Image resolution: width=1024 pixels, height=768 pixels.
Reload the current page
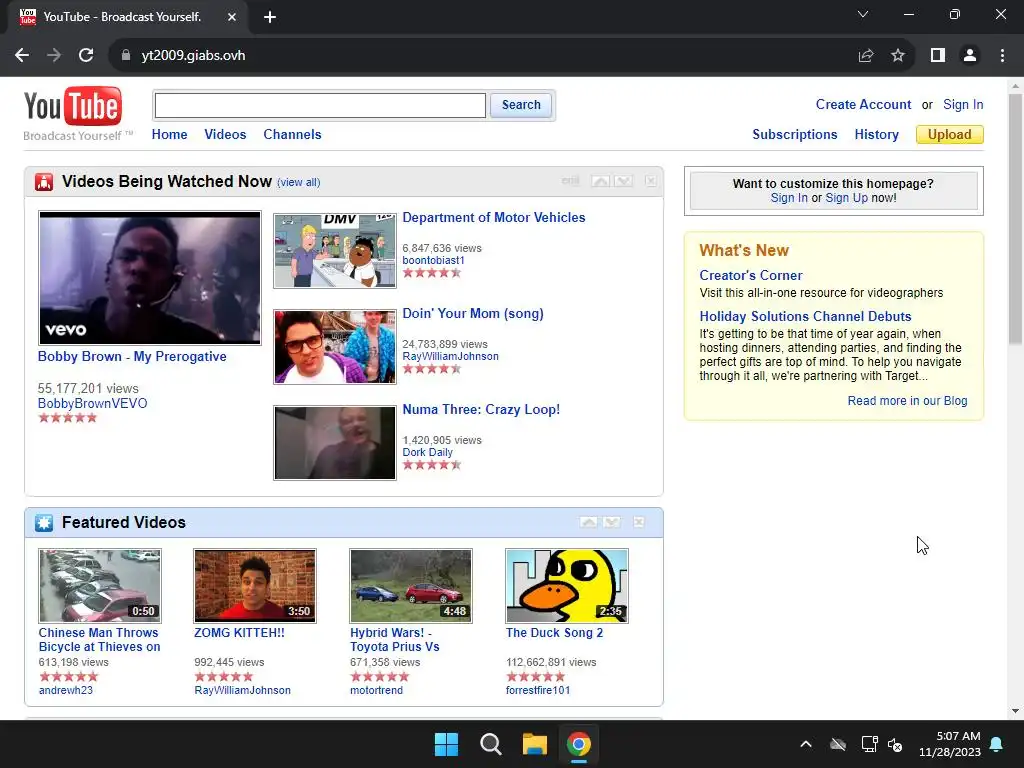click(x=86, y=56)
